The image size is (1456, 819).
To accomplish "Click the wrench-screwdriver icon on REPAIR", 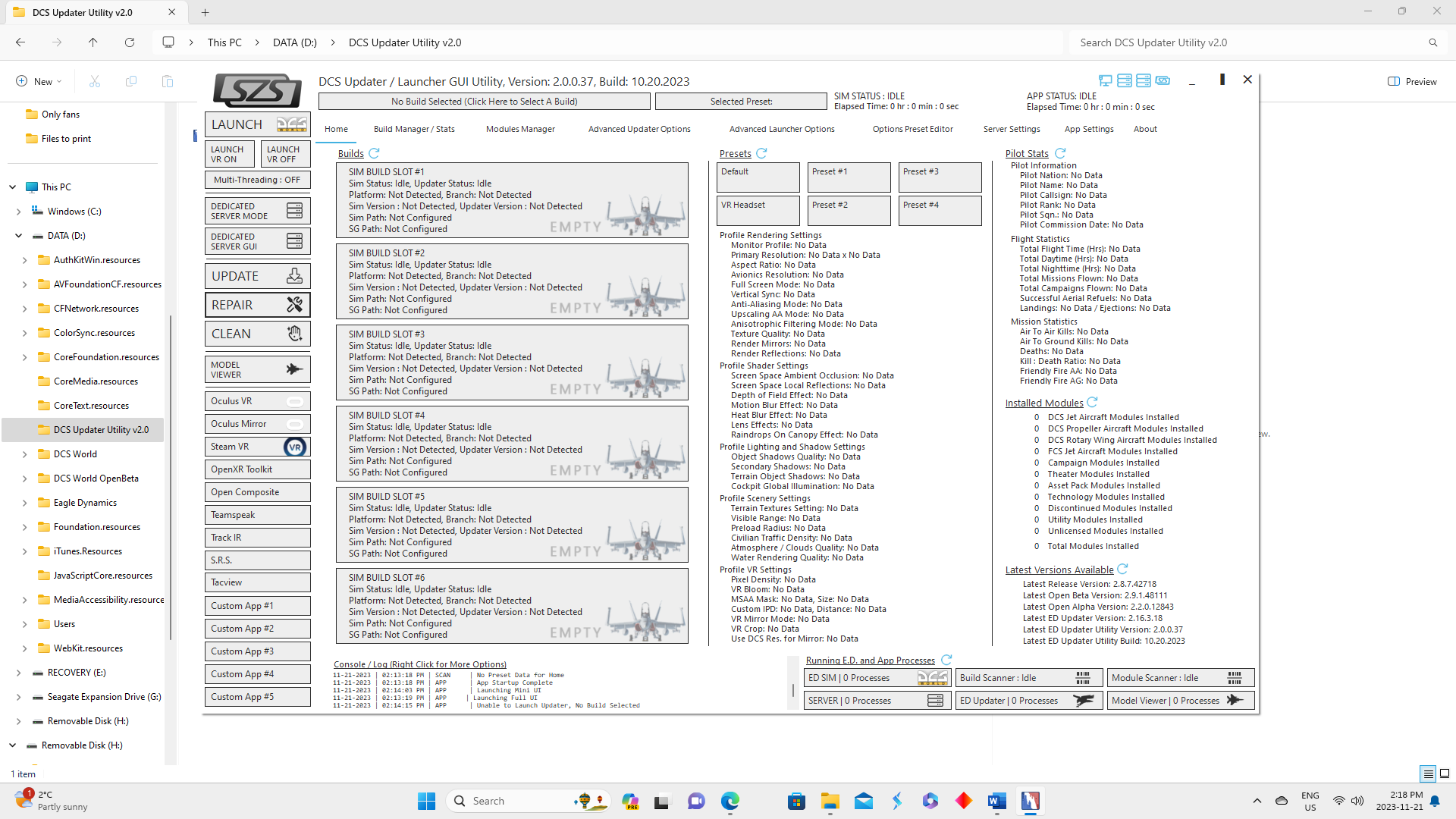I will pos(294,305).
